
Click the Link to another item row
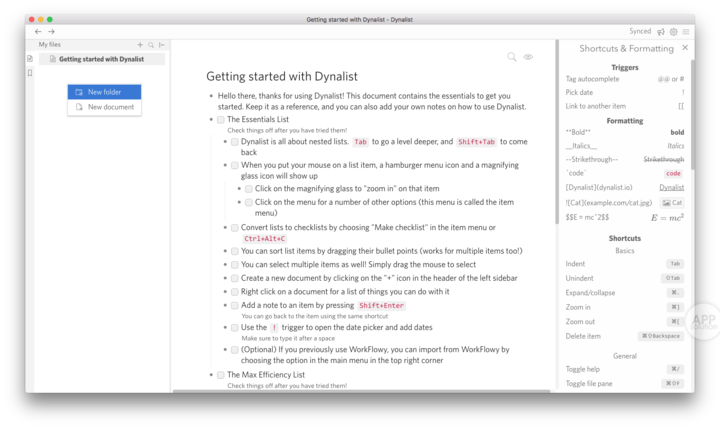625,106
